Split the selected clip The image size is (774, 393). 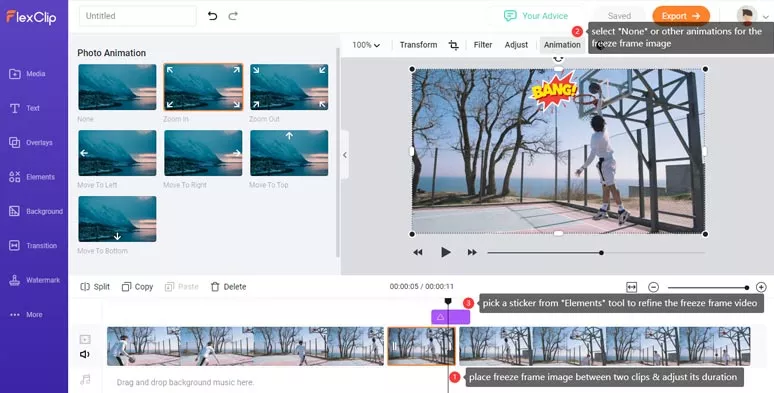pyautogui.click(x=95, y=287)
